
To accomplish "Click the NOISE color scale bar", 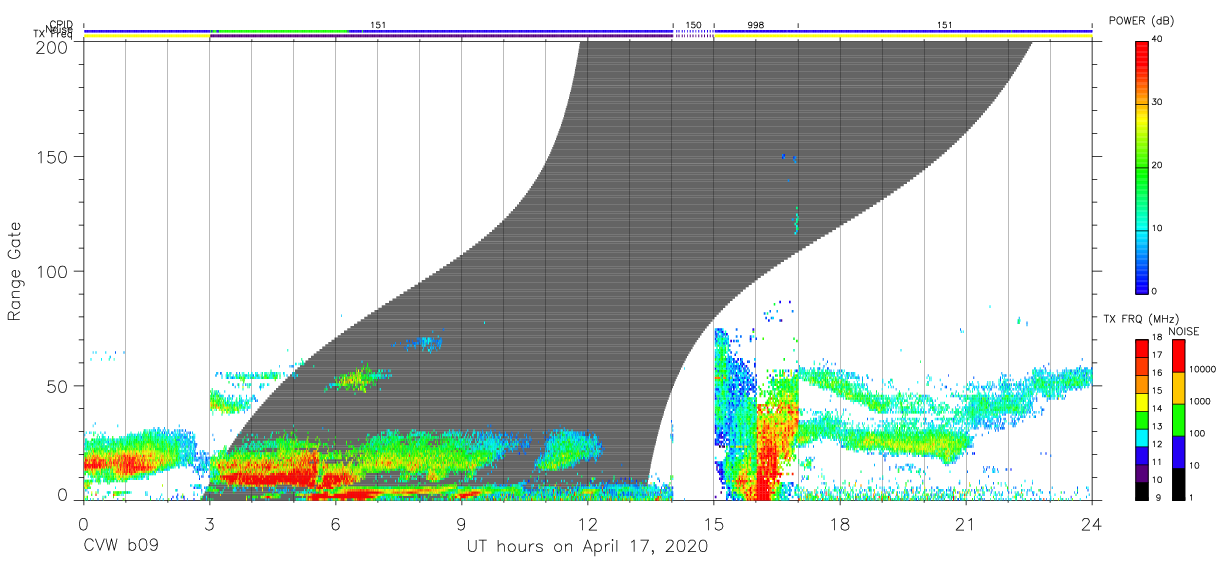I will click(1178, 418).
